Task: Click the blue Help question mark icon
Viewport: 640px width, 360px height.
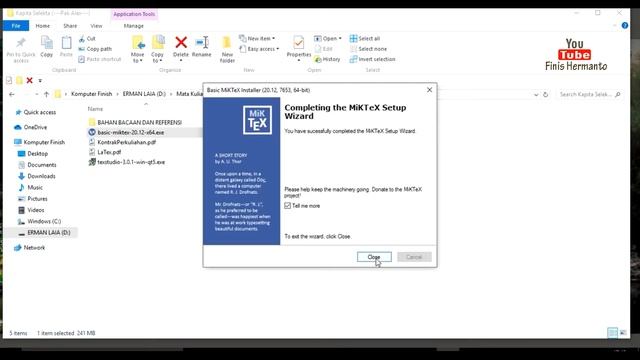Action: point(625,25)
